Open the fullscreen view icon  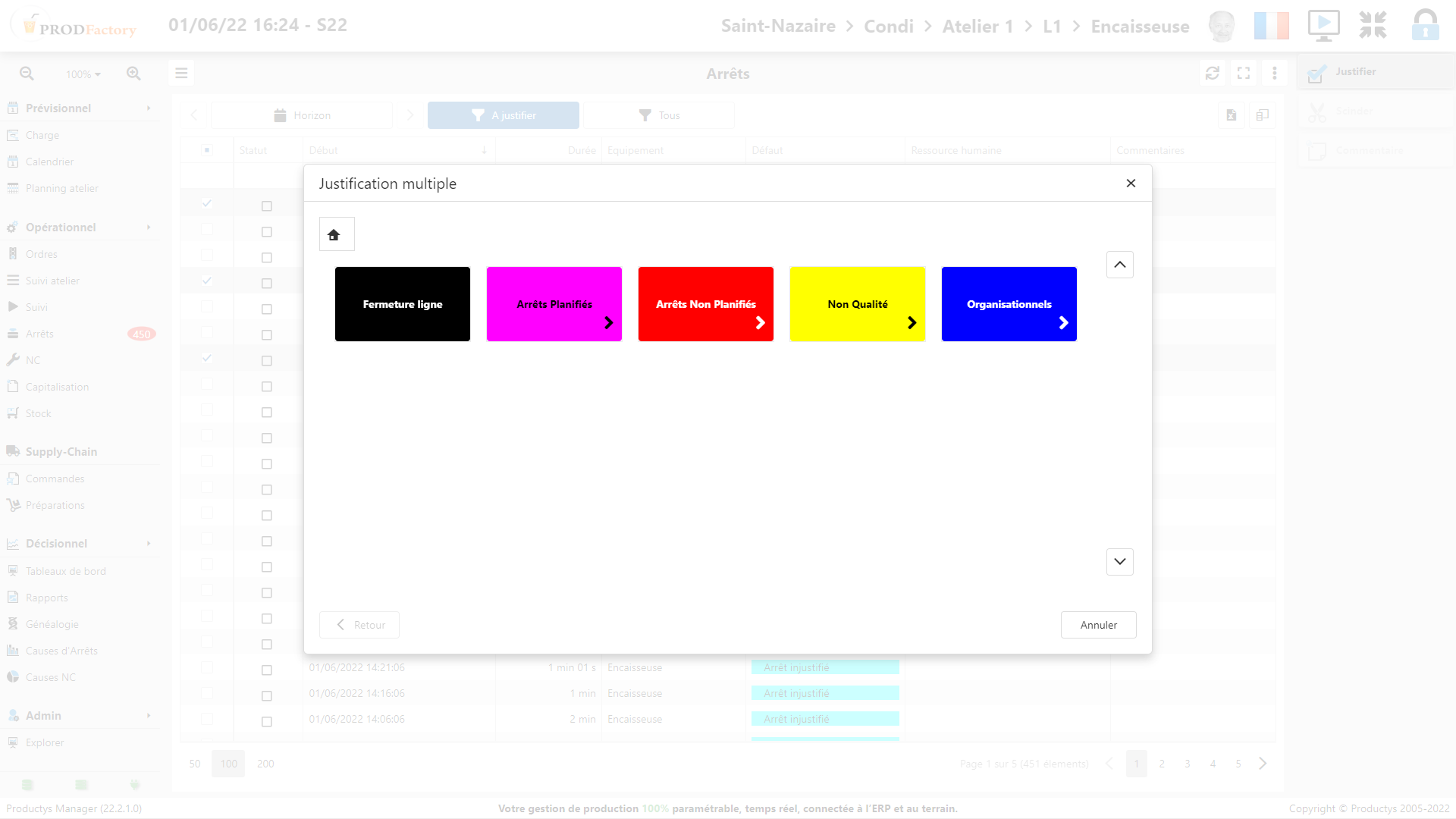[x=1244, y=73]
